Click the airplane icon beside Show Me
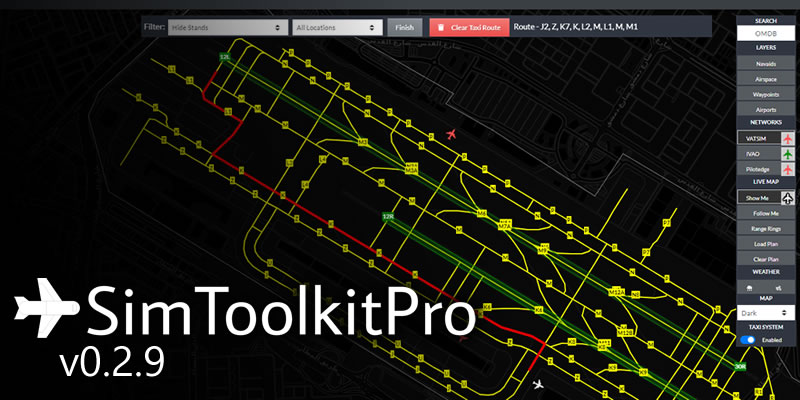 pos(788,198)
